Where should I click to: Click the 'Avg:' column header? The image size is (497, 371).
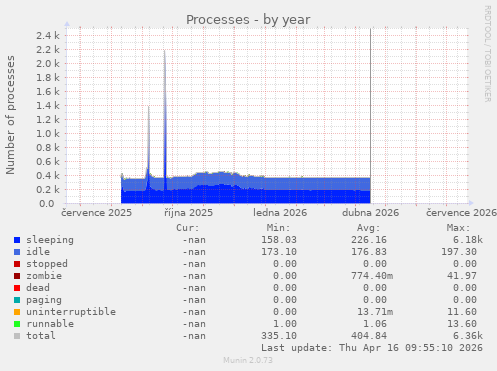click(368, 228)
